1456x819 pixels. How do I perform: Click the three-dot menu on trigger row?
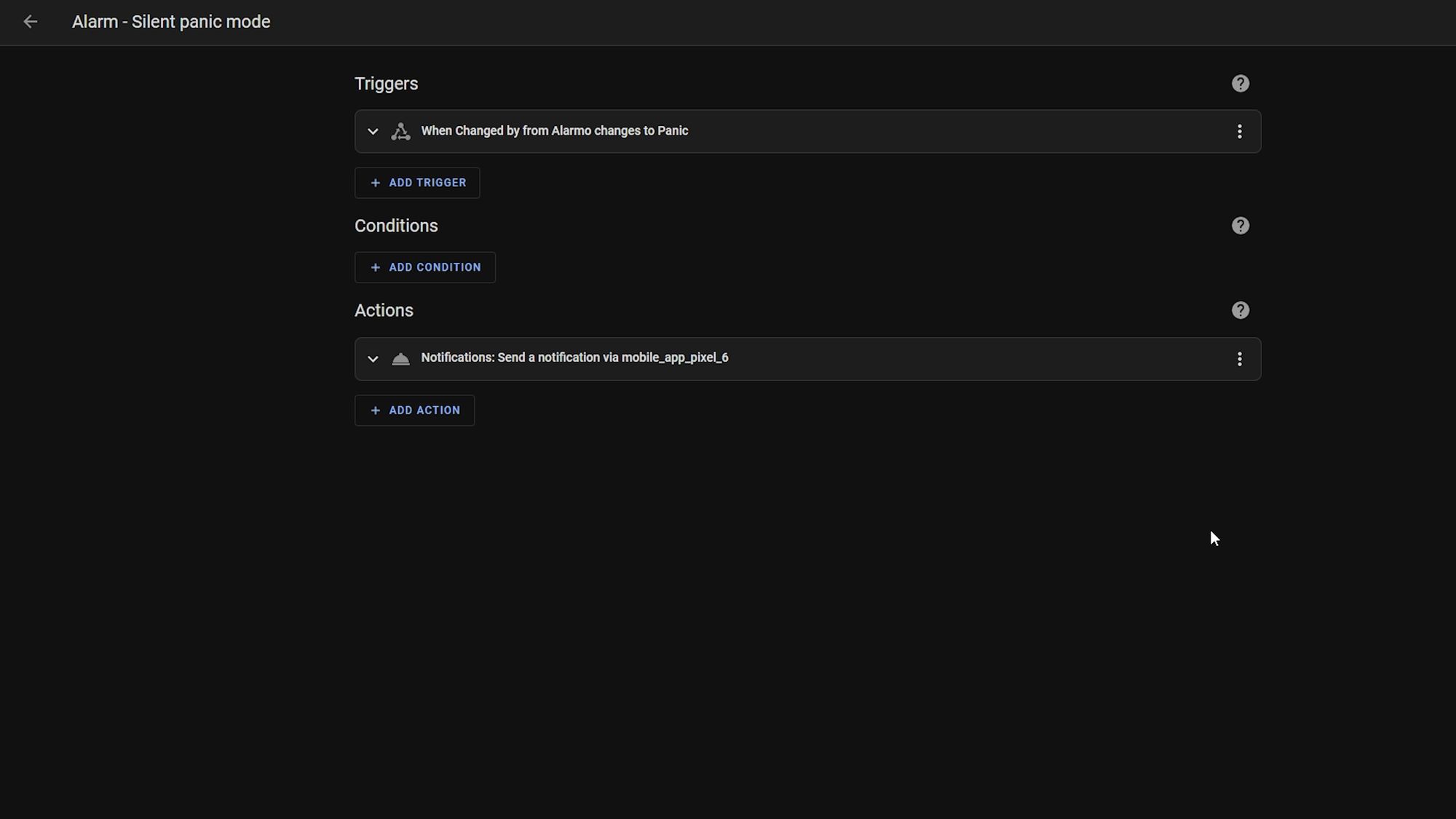(1240, 131)
